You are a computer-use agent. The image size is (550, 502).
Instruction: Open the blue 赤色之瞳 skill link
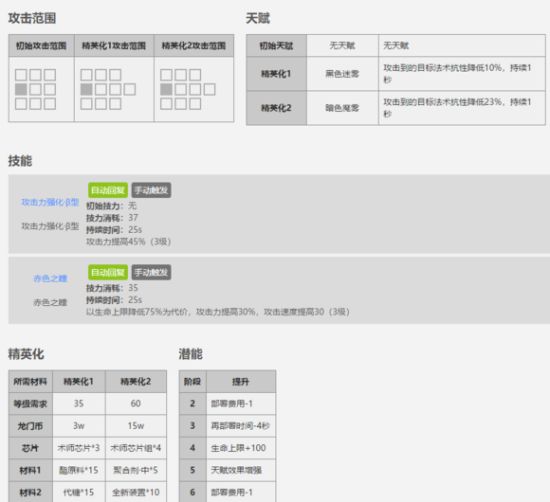click(x=50, y=279)
